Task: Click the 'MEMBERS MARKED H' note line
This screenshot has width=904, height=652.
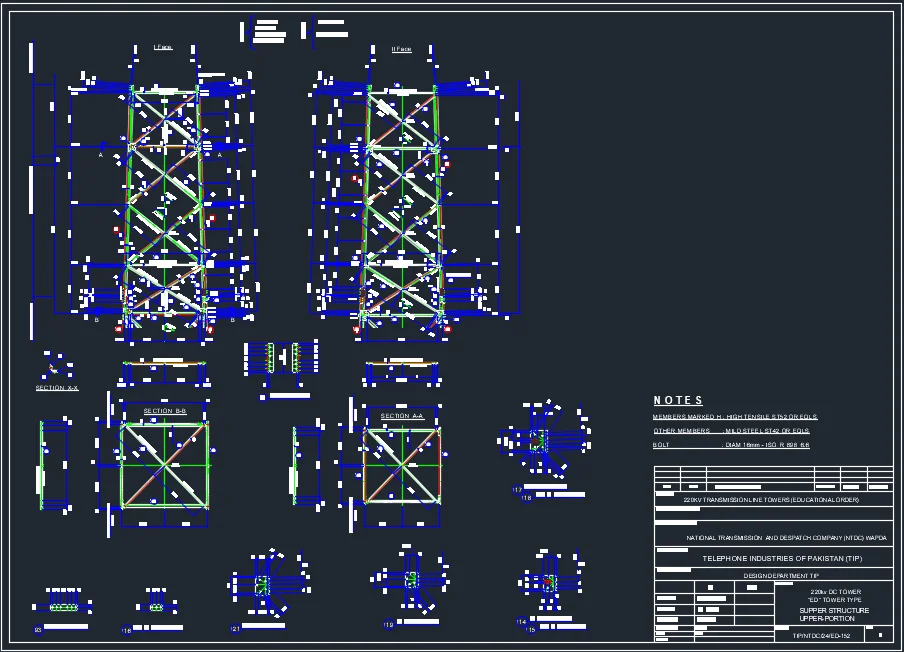Action: point(735,416)
